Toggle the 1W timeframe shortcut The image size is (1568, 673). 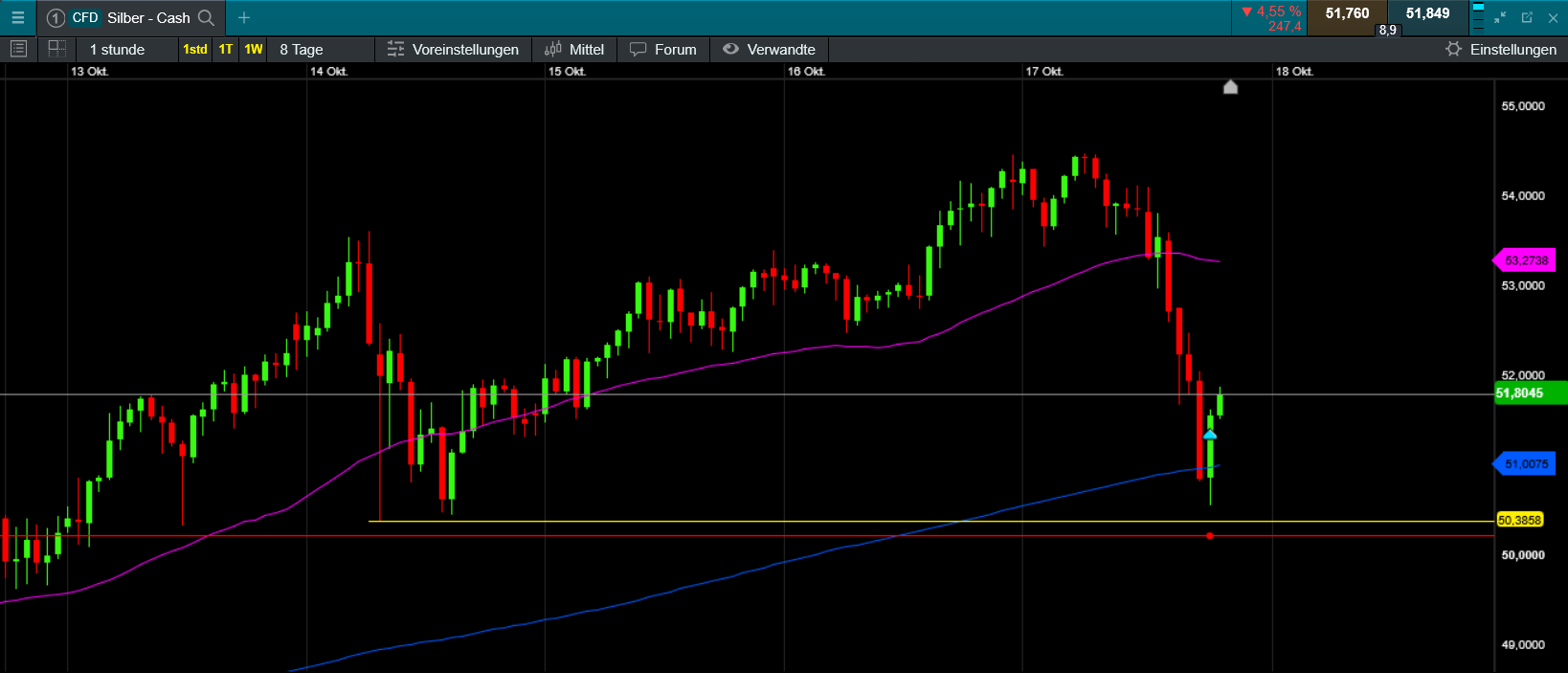(254, 49)
